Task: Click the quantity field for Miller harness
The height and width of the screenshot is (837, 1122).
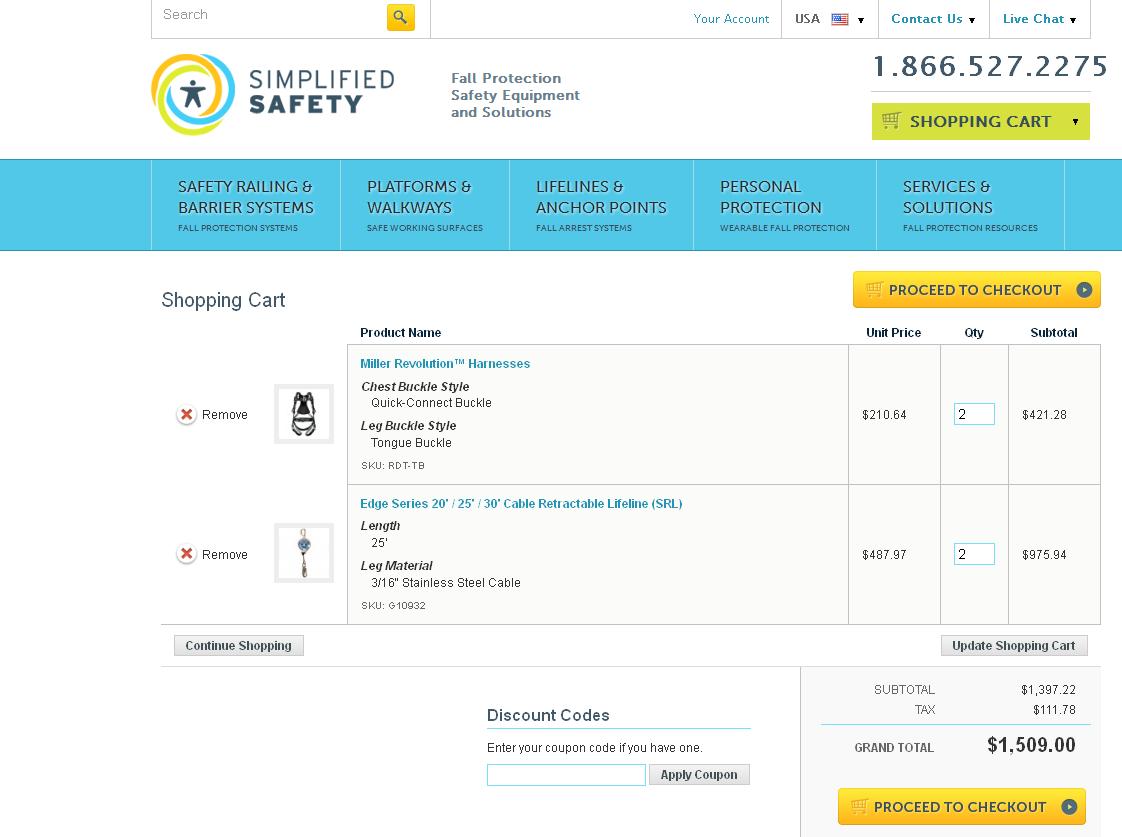Action: pyautogui.click(x=974, y=414)
